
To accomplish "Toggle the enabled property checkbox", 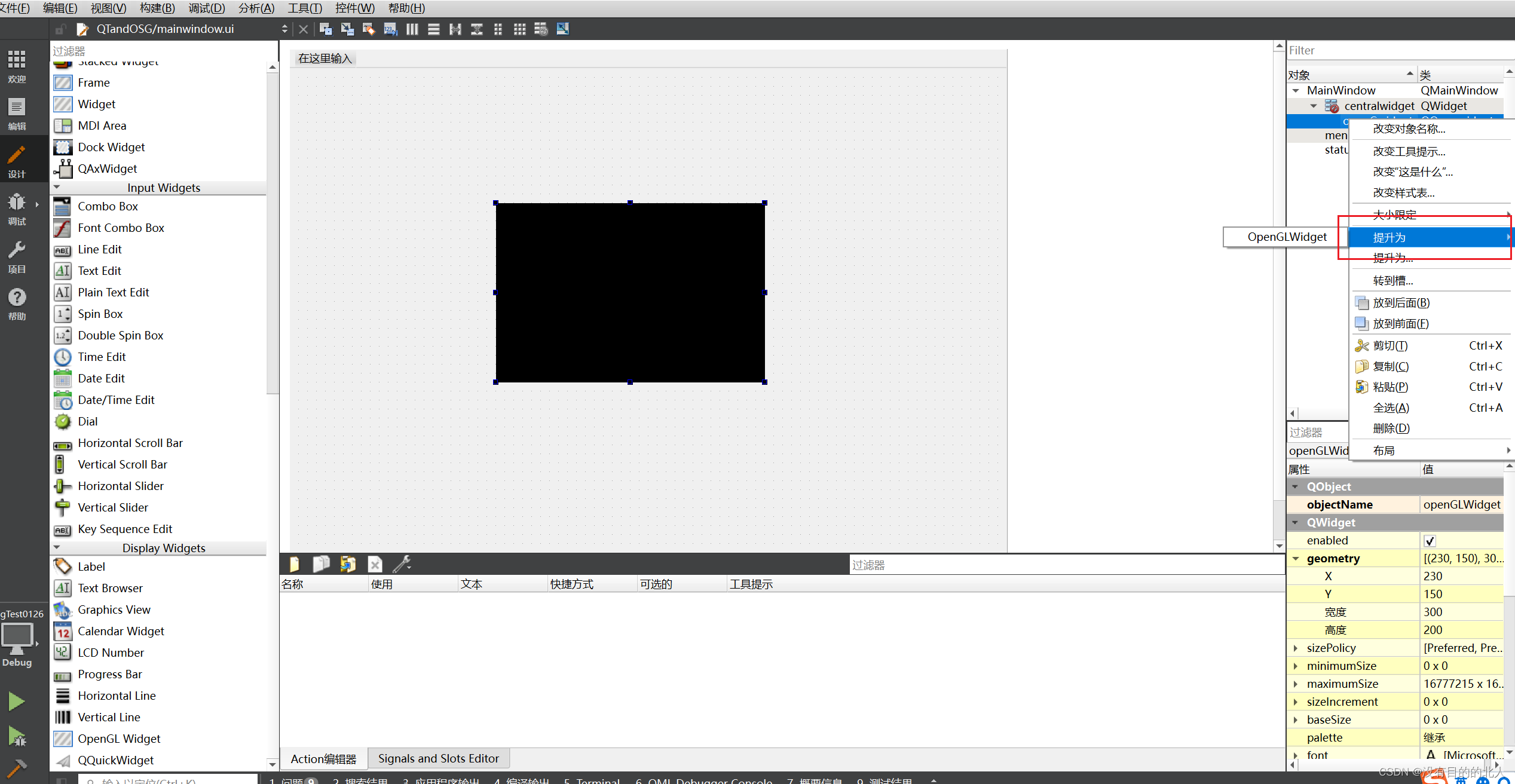I will 1430,541.
